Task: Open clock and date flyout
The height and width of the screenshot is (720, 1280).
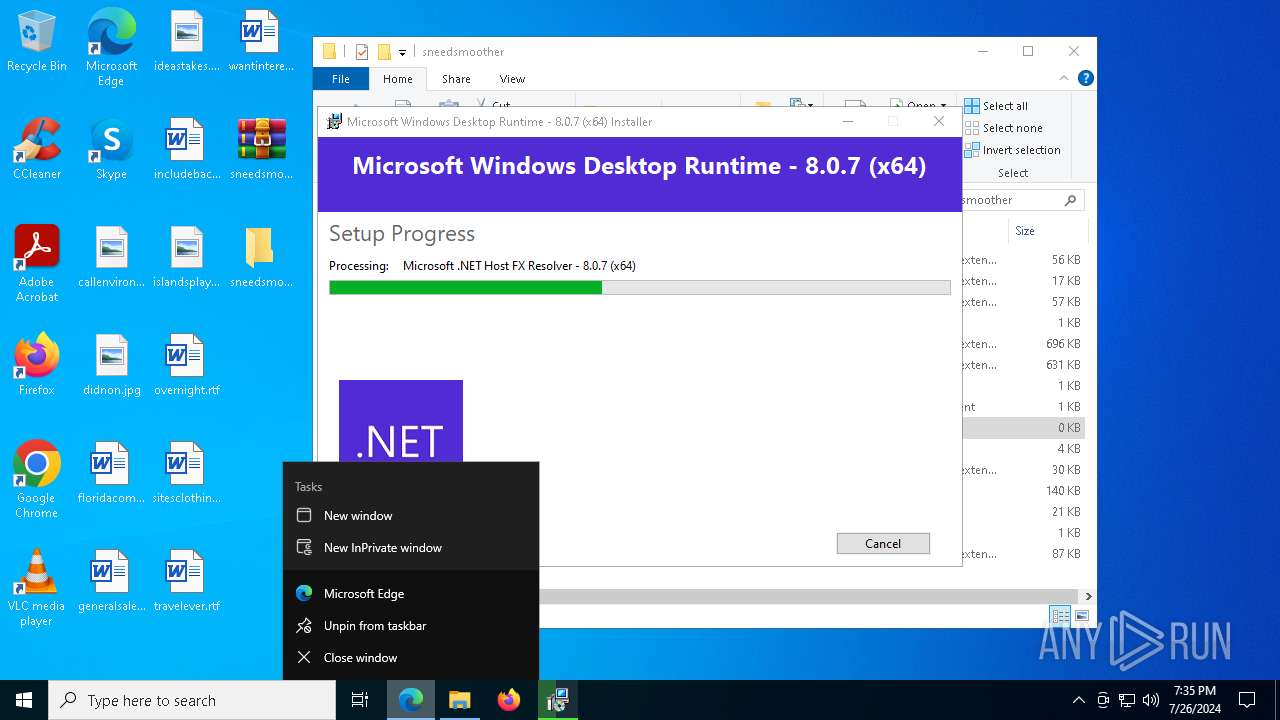Action: click(x=1195, y=700)
